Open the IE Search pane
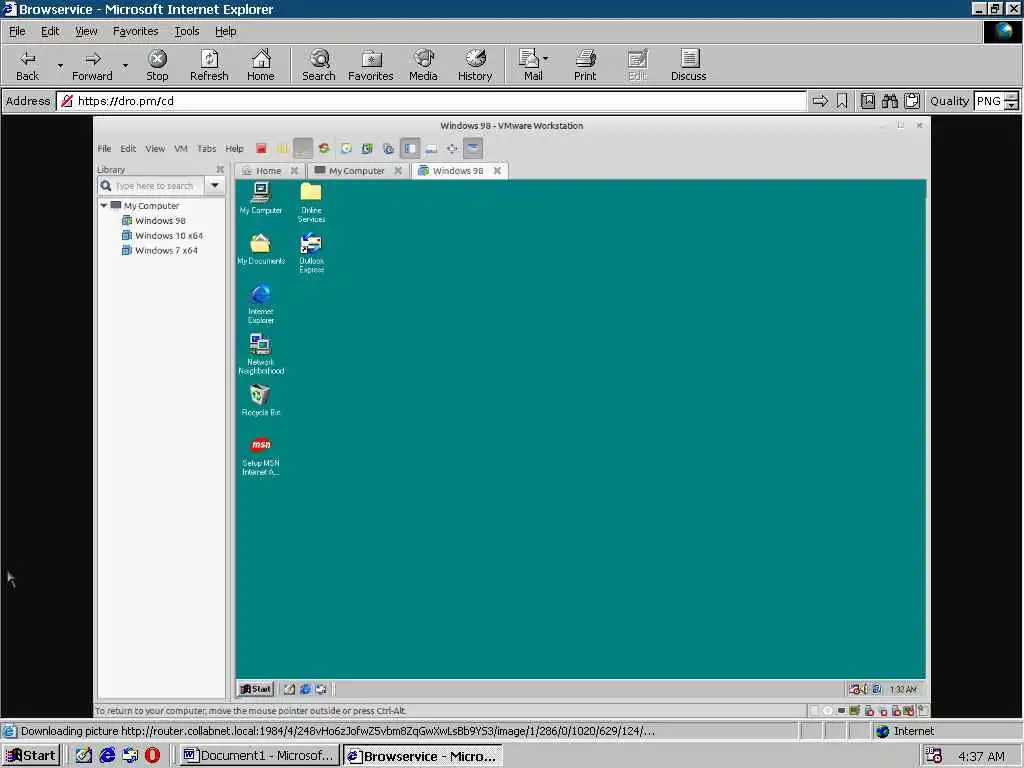Viewport: 1024px width, 768px height. [319, 65]
